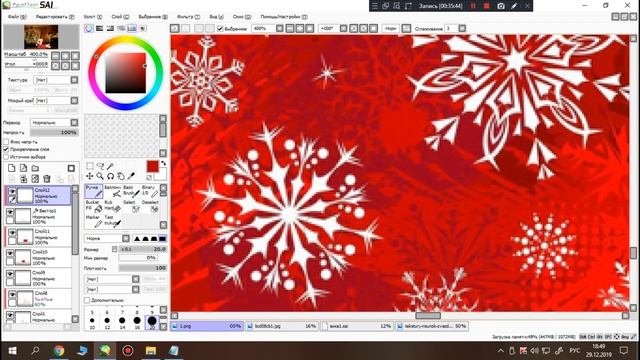Click the navigator preview thumbnail

click(41, 37)
